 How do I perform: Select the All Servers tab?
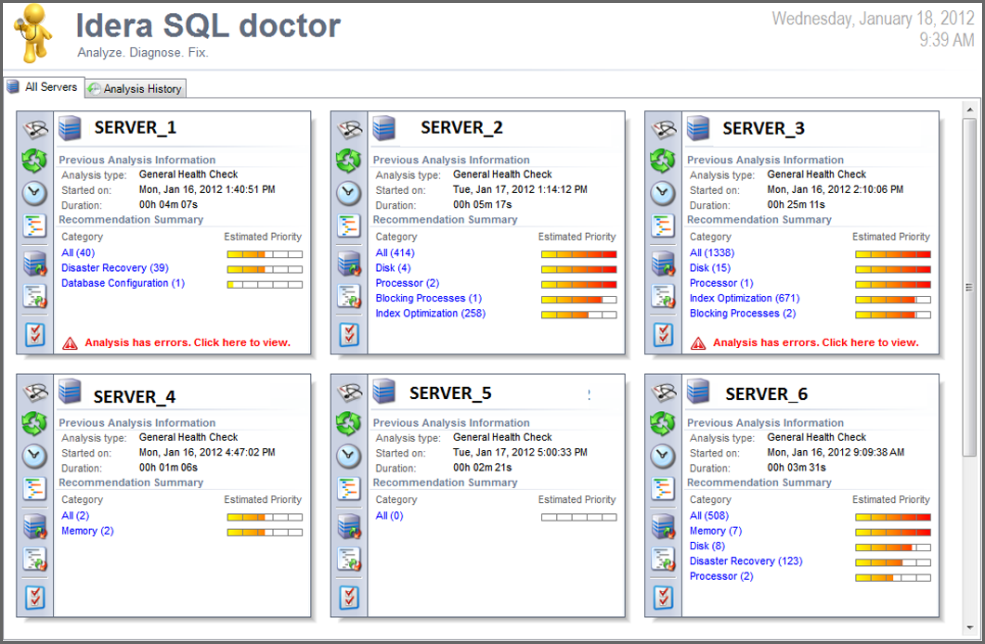click(42, 87)
